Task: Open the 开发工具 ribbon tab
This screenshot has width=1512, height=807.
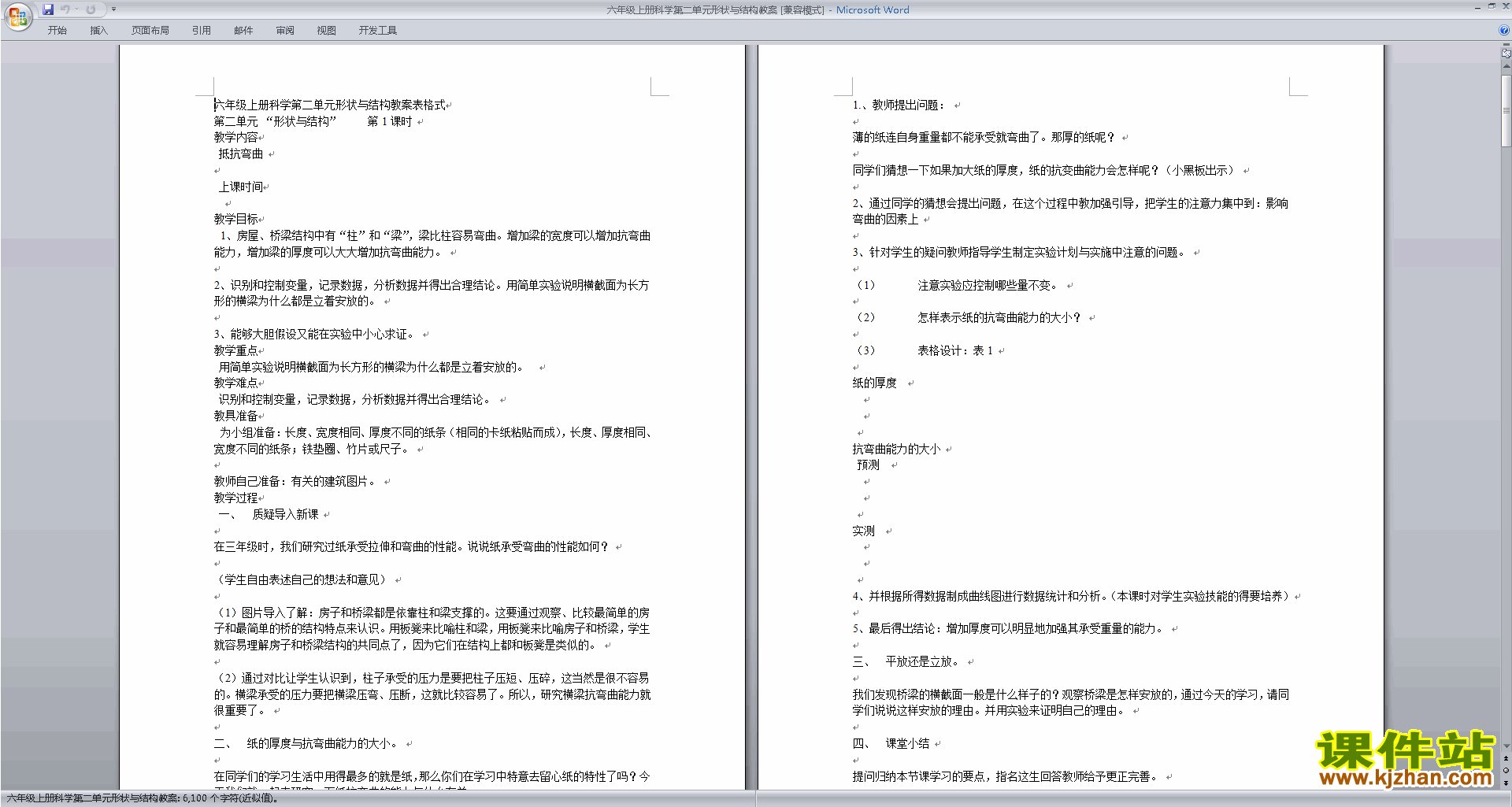Action: [378, 30]
